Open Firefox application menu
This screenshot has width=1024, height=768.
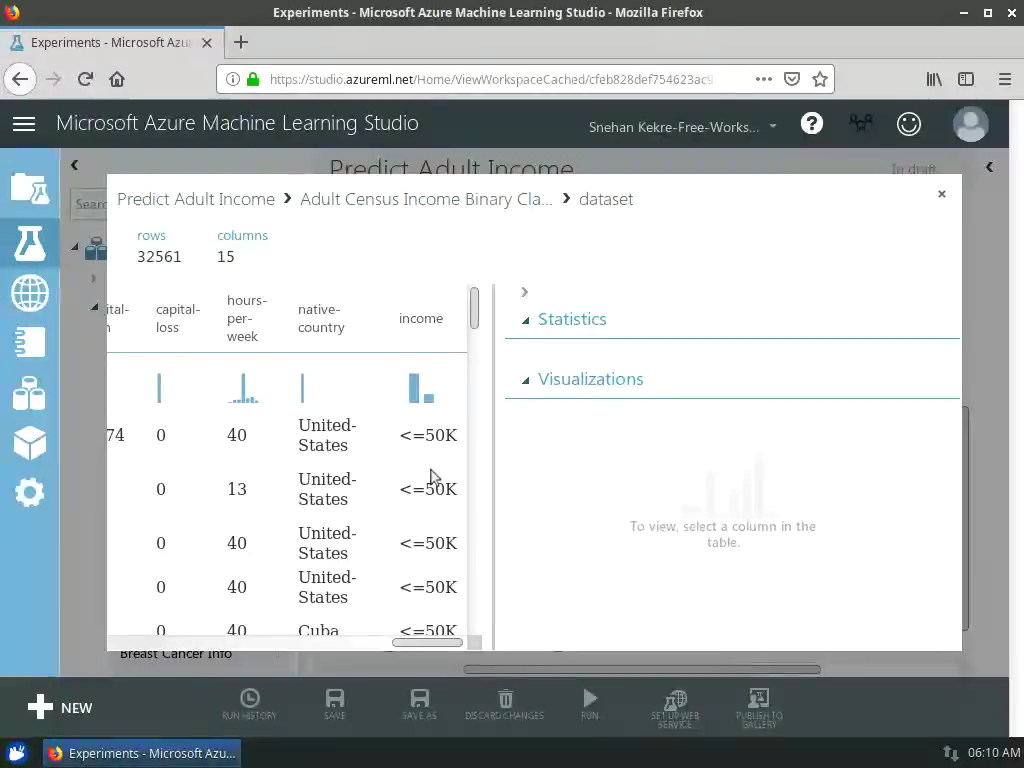click(x=1004, y=80)
